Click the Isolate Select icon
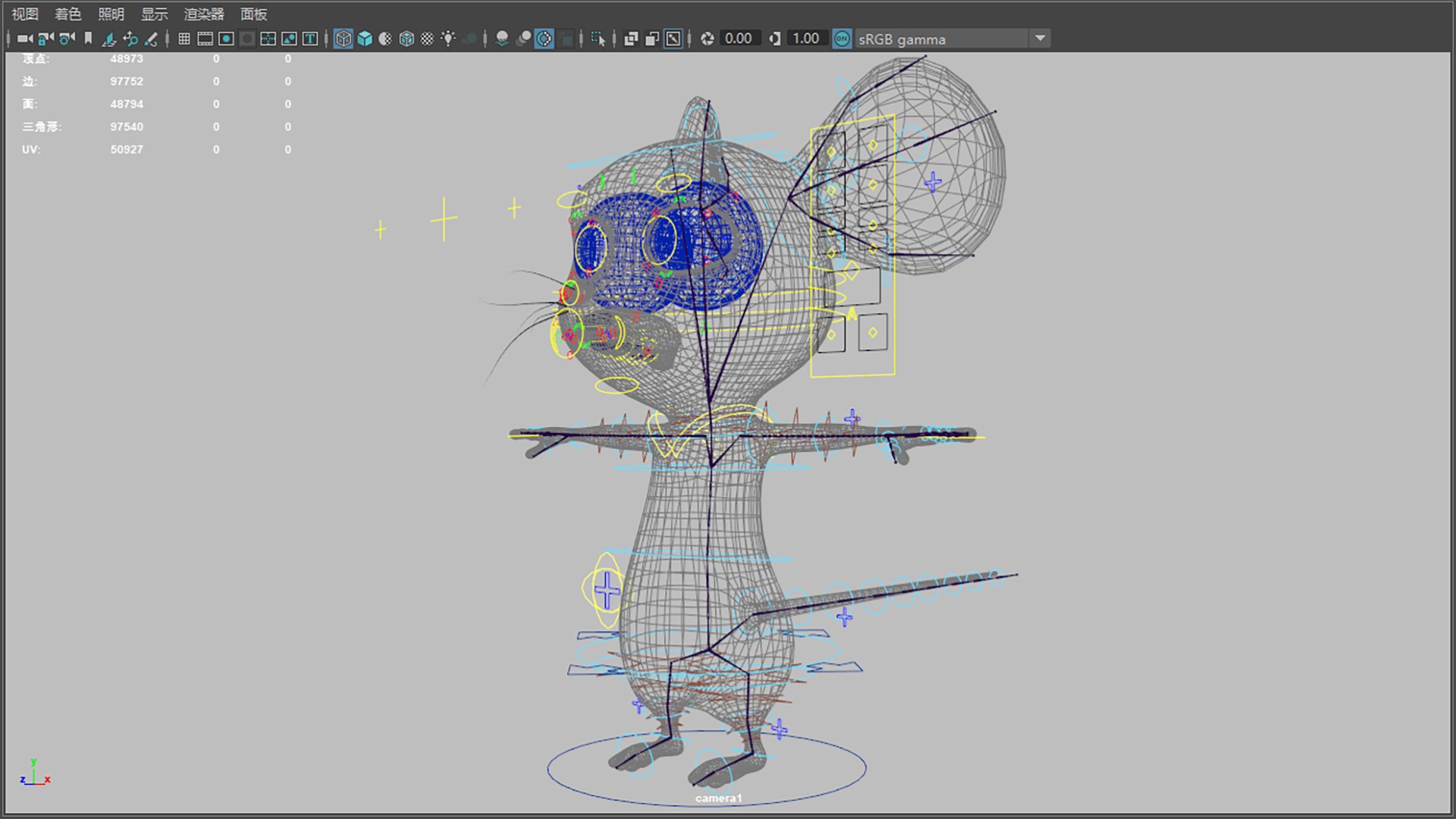The width and height of the screenshot is (1456, 819). (x=598, y=39)
